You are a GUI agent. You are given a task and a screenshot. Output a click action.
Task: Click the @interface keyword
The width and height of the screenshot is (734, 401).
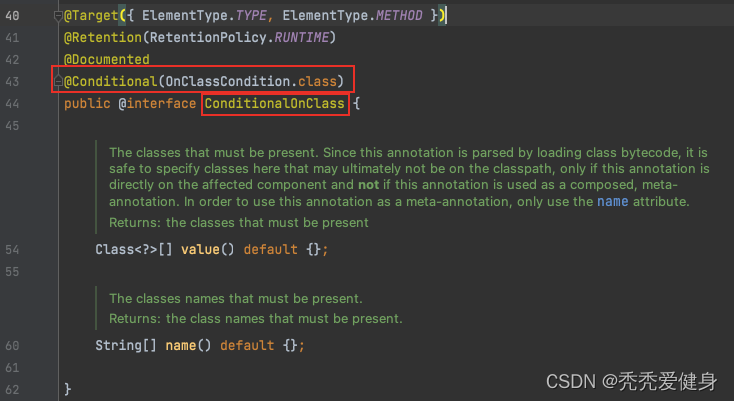click(x=157, y=103)
